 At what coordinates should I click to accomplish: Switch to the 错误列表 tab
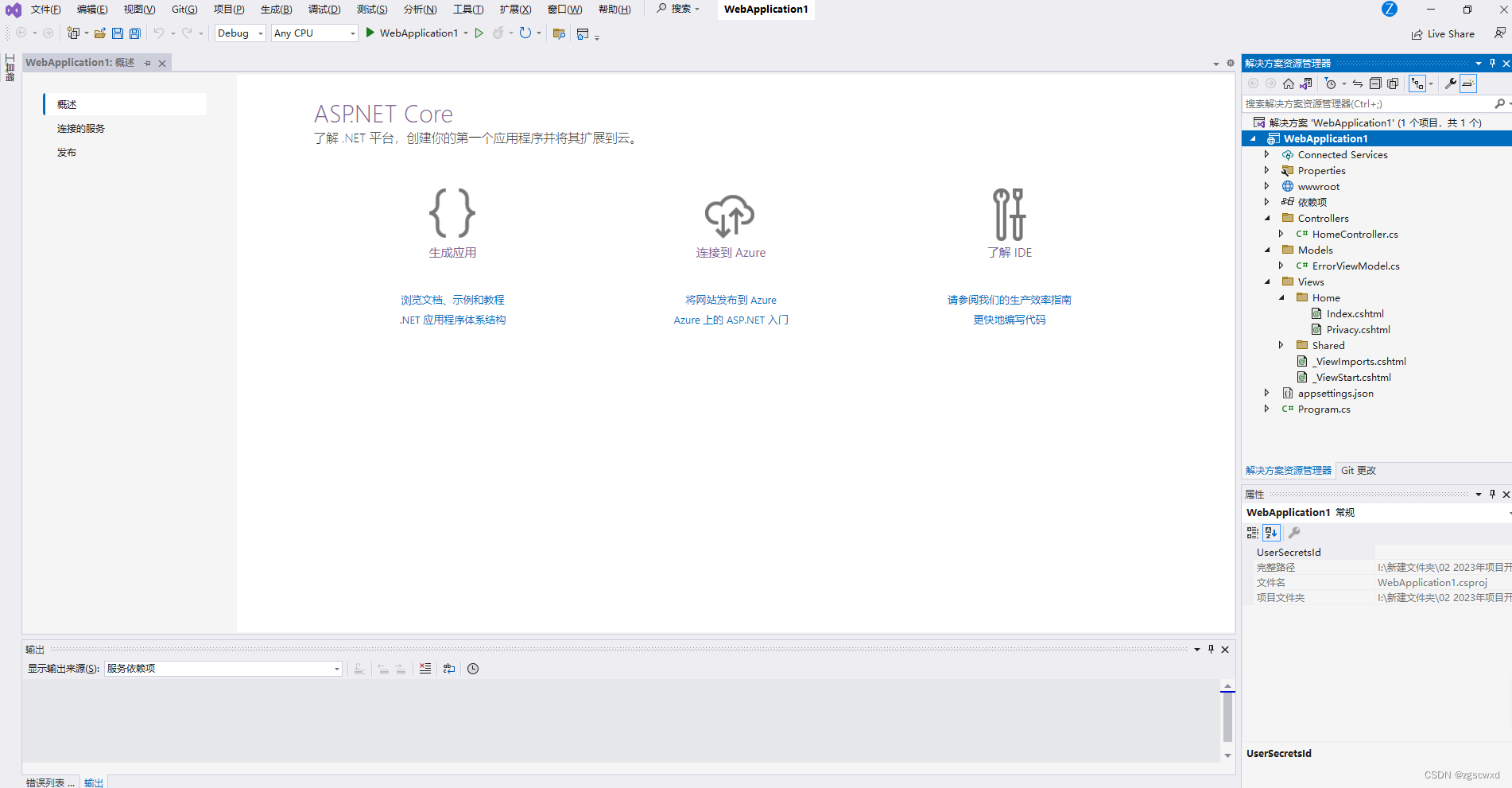coord(50,782)
